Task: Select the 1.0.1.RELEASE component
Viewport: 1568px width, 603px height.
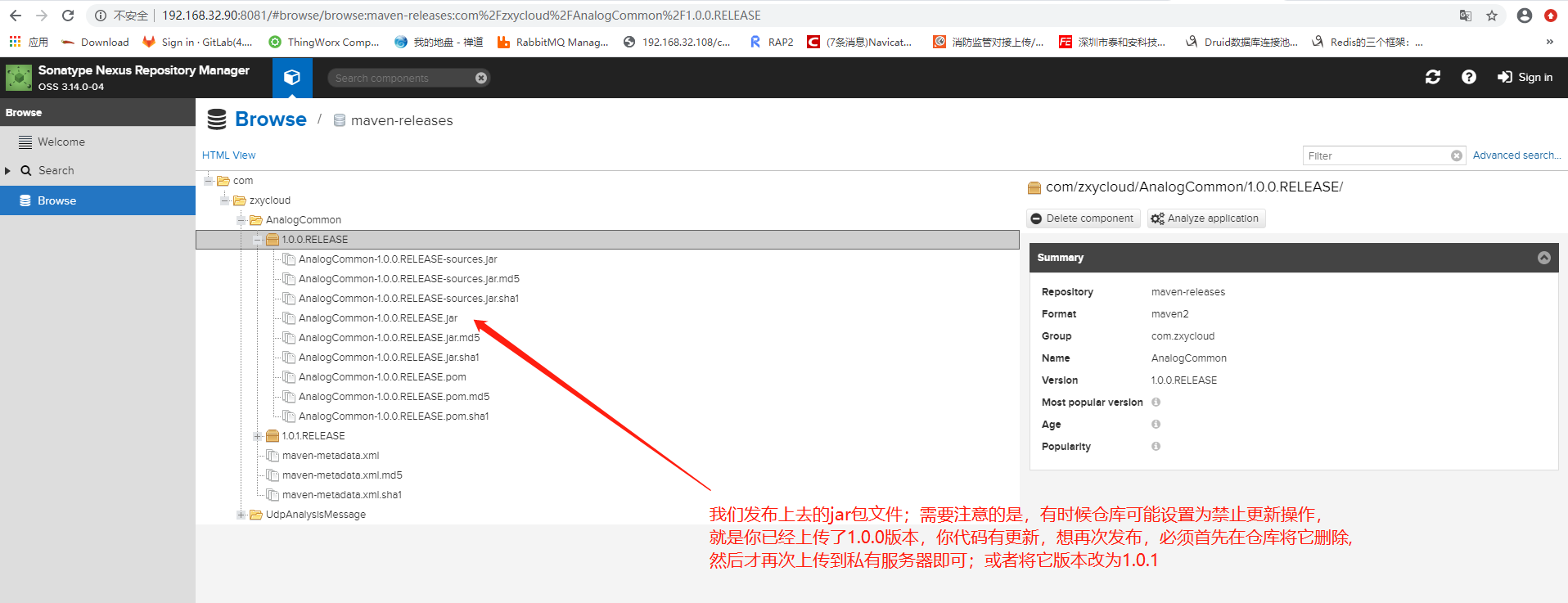Action: 313,436
